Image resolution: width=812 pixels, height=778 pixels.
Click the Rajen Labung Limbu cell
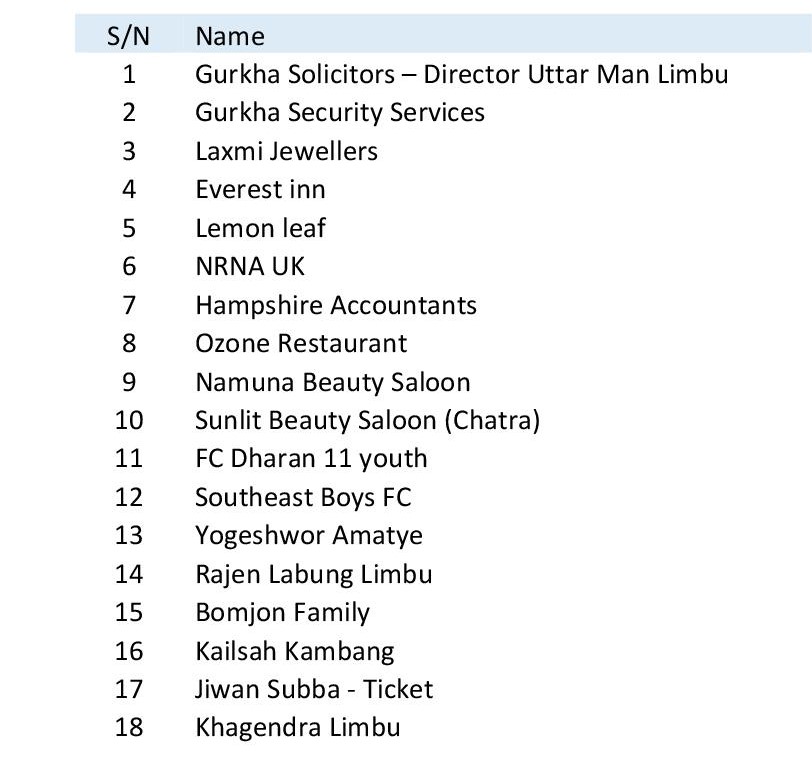click(x=314, y=574)
